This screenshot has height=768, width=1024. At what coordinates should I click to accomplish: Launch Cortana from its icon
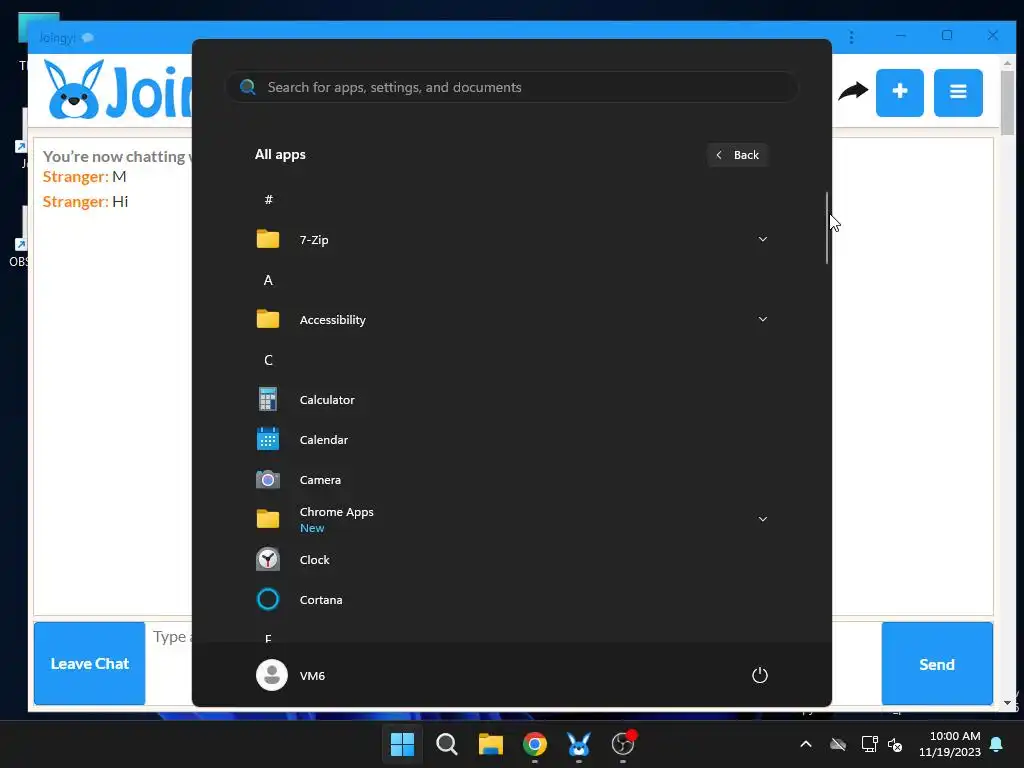[268, 600]
